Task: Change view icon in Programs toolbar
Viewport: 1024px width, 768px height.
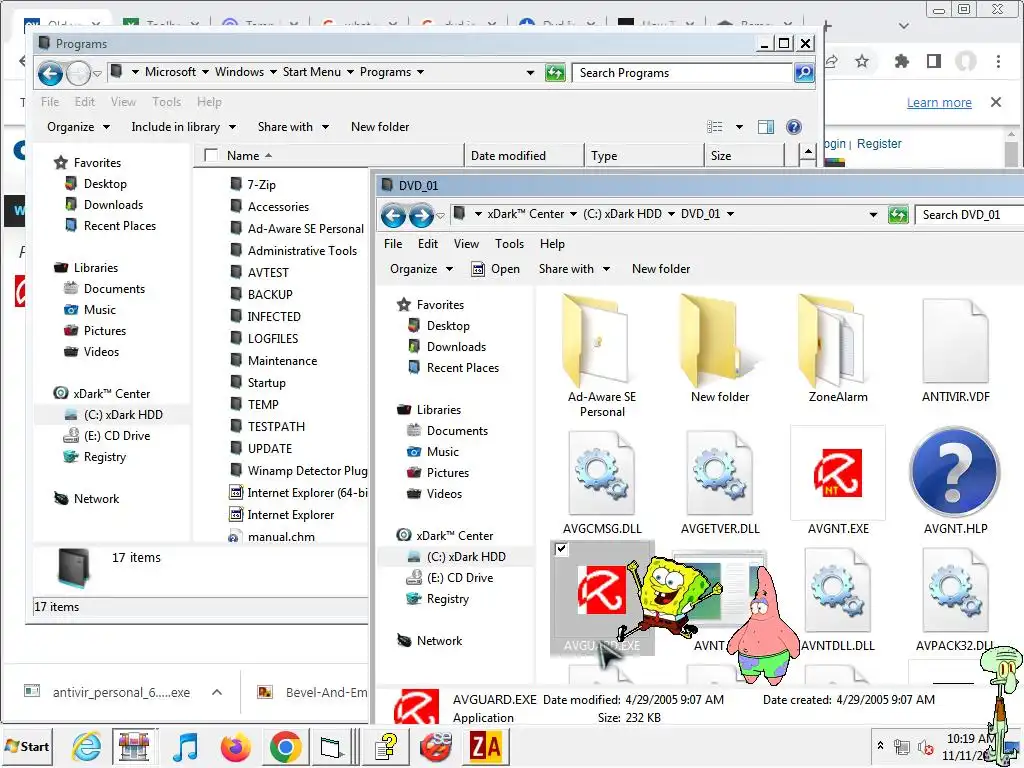Action: [714, 127]
